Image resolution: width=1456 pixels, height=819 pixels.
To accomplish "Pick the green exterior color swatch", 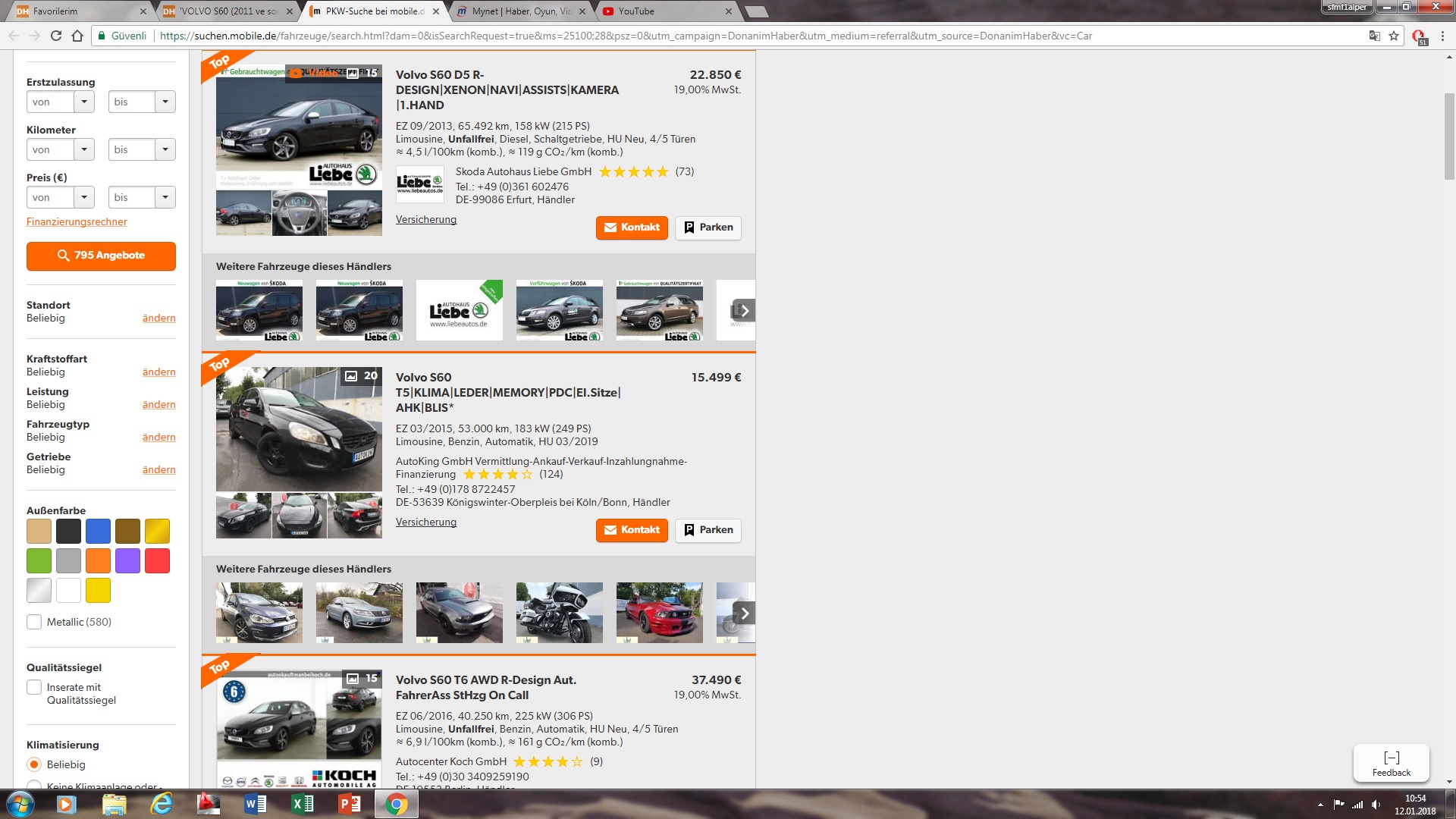I will click(39, 560).
